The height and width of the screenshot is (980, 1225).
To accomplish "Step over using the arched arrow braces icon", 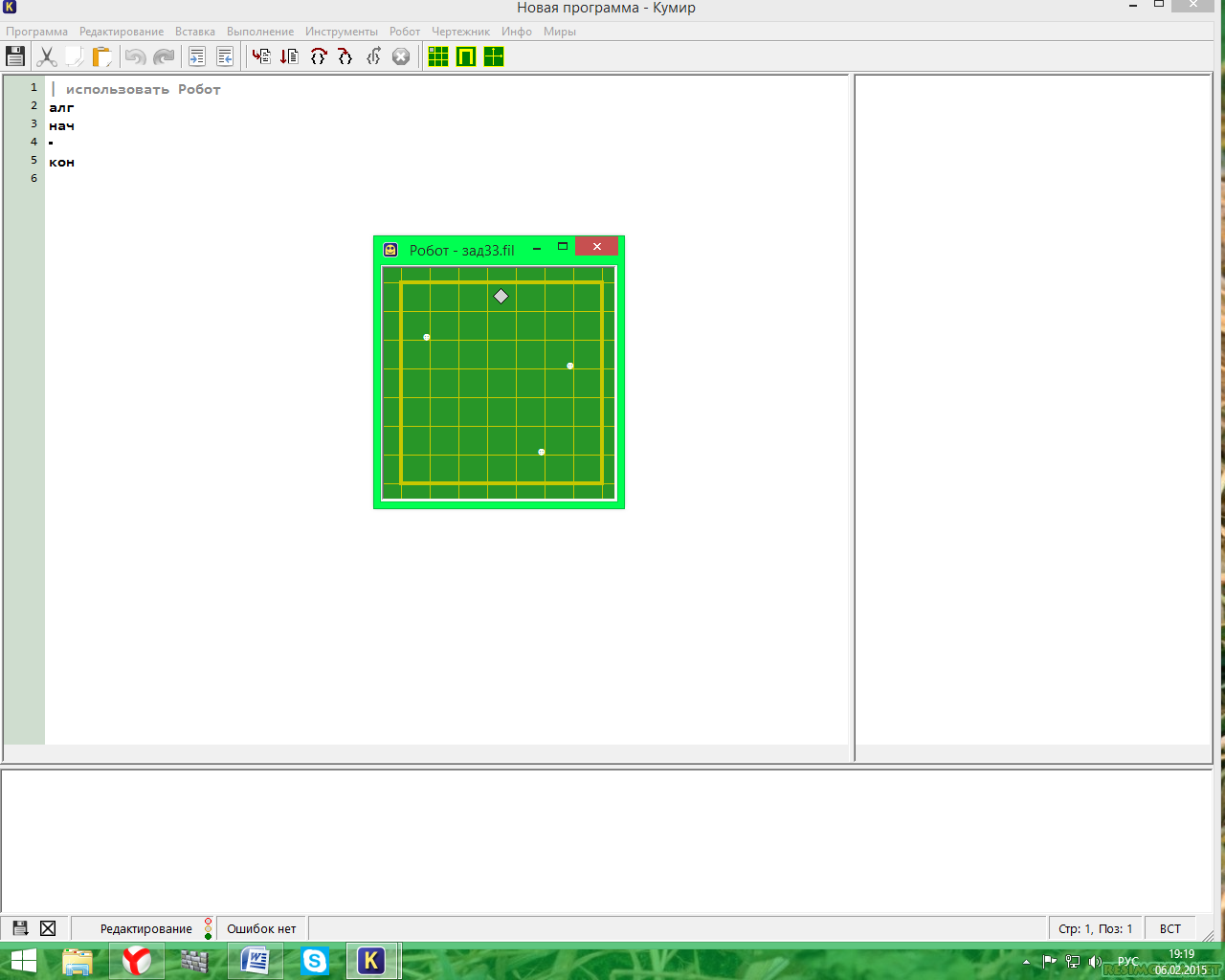I will [x=318, y=56].
